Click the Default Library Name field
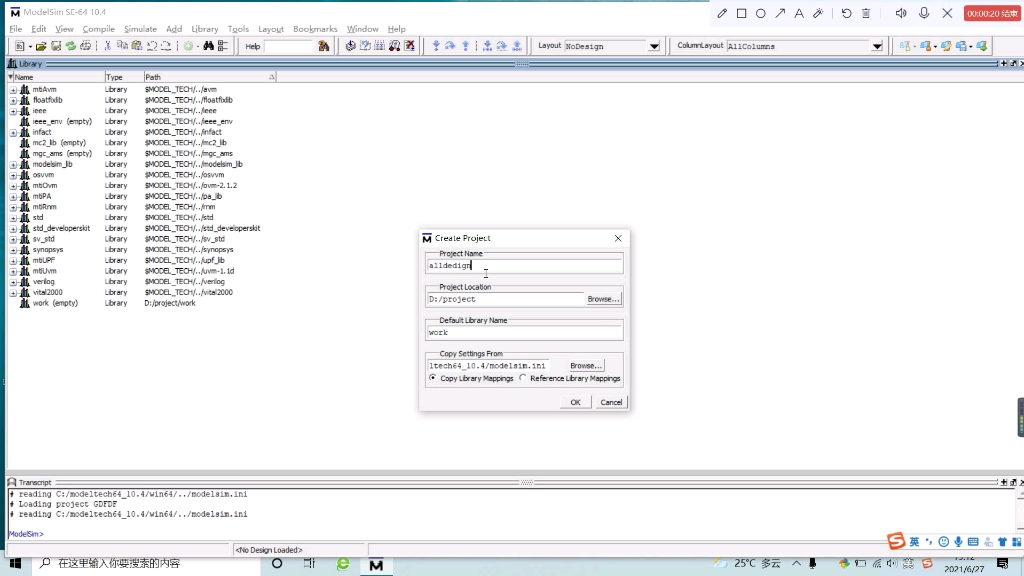1024x576 pixels. coord(524,332)
